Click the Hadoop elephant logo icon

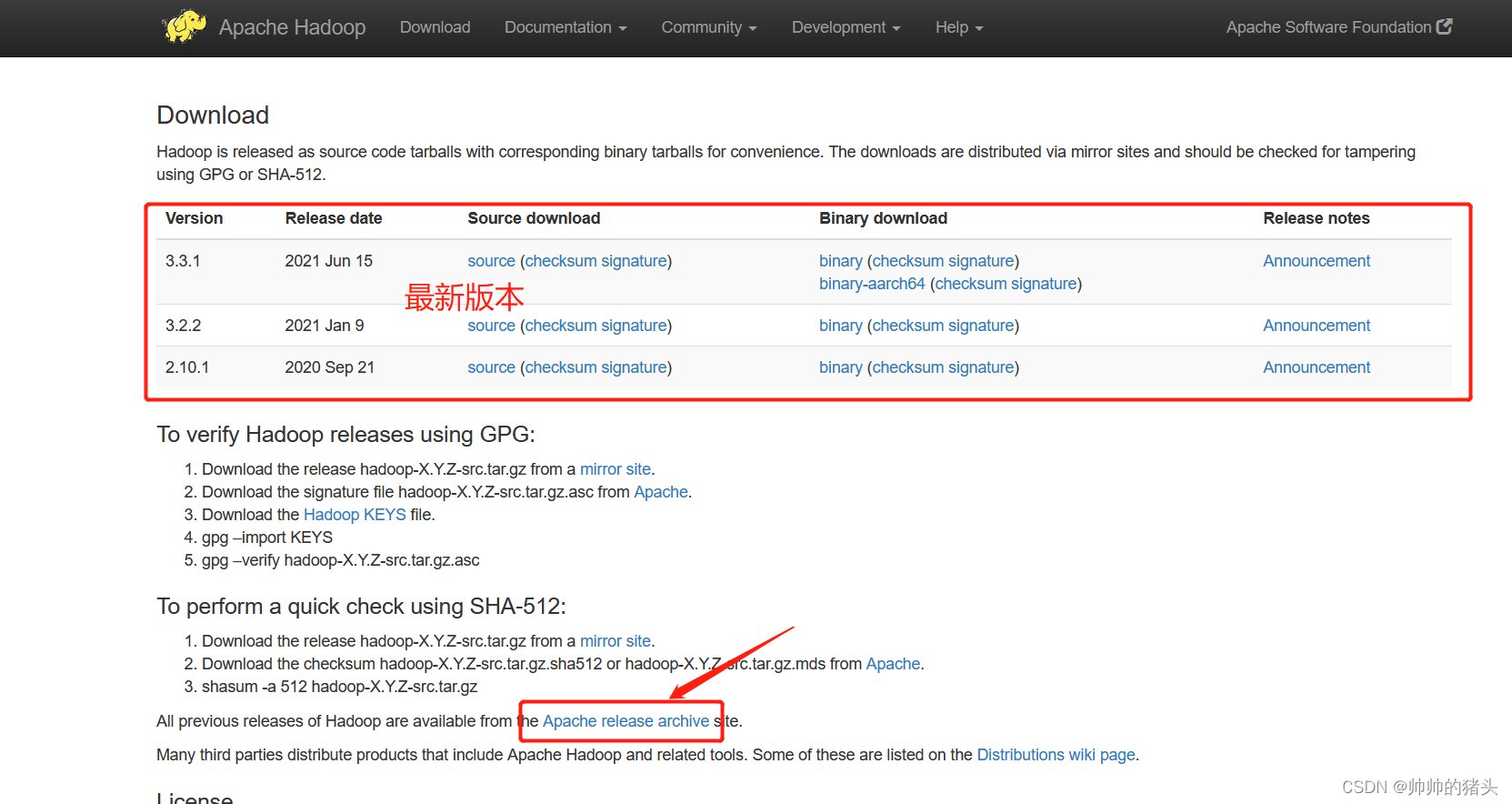point(185,26)
